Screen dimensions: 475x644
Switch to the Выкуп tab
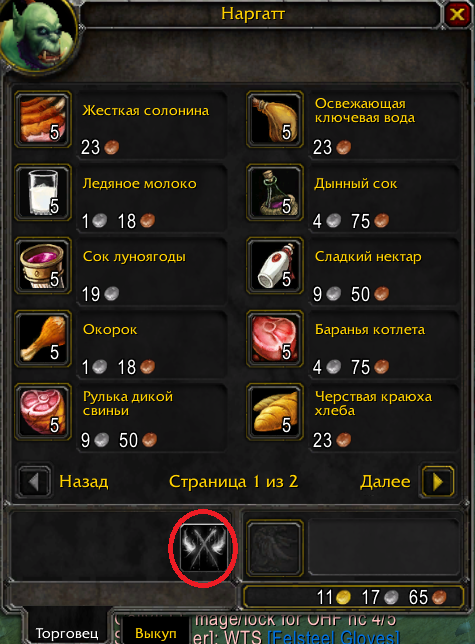coord(156,633)
